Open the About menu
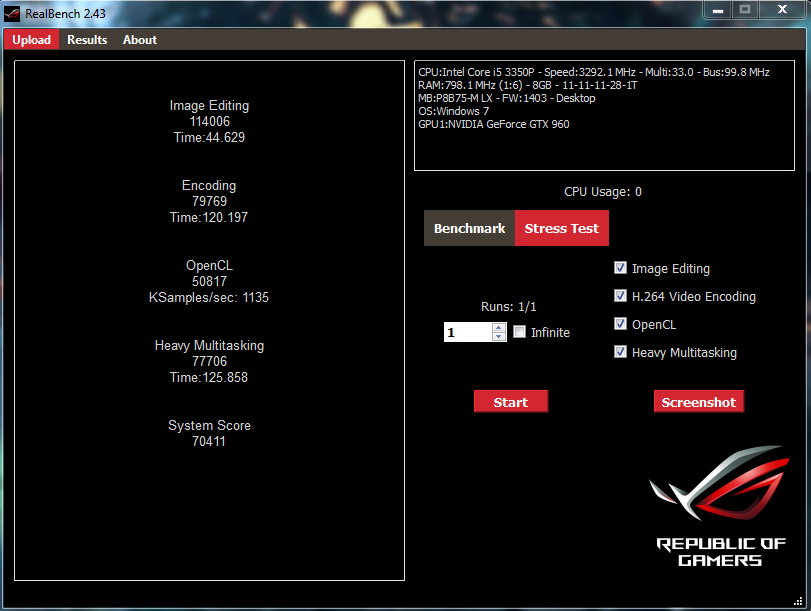 pos(140,40)
